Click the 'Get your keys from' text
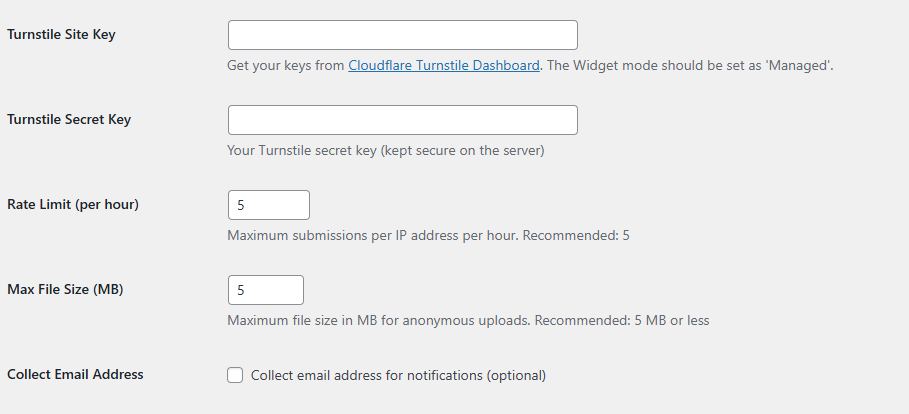 pos(286,66)
